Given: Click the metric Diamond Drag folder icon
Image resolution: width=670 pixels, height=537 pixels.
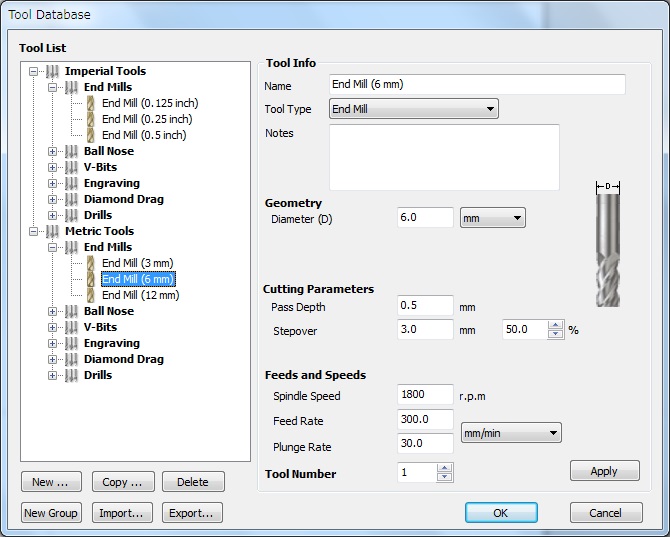Looking at the screenshot, I should (x=72, y=359).
